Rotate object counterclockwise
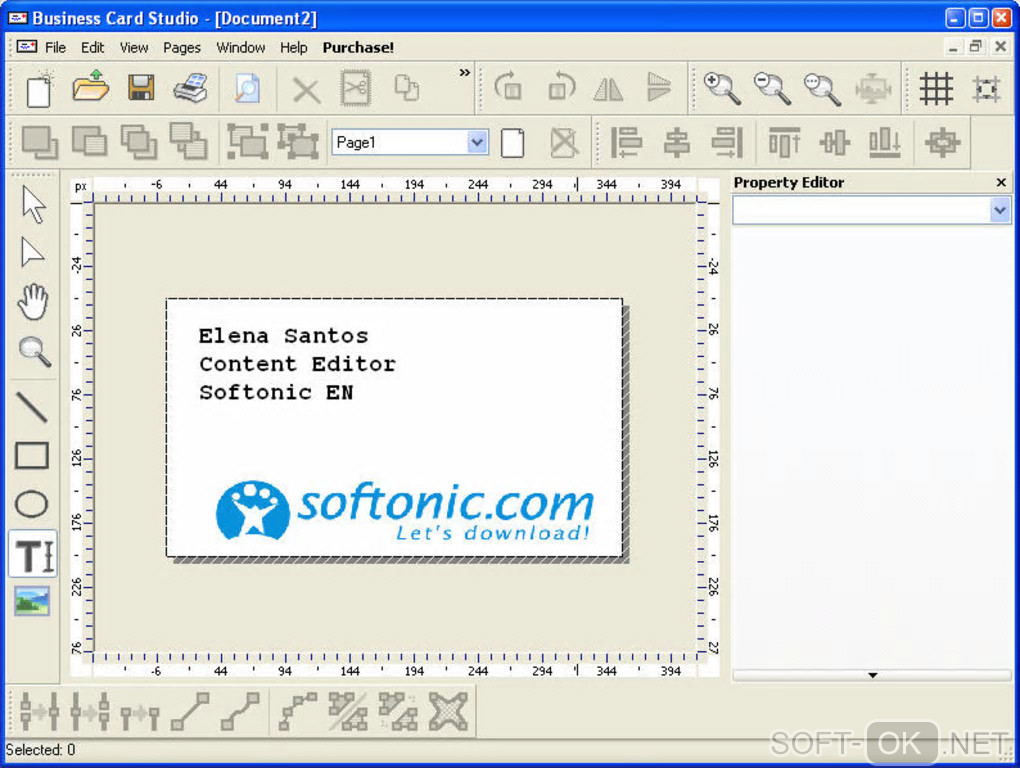This screenshot has height=768, width=1020. [x=561, y=86]
